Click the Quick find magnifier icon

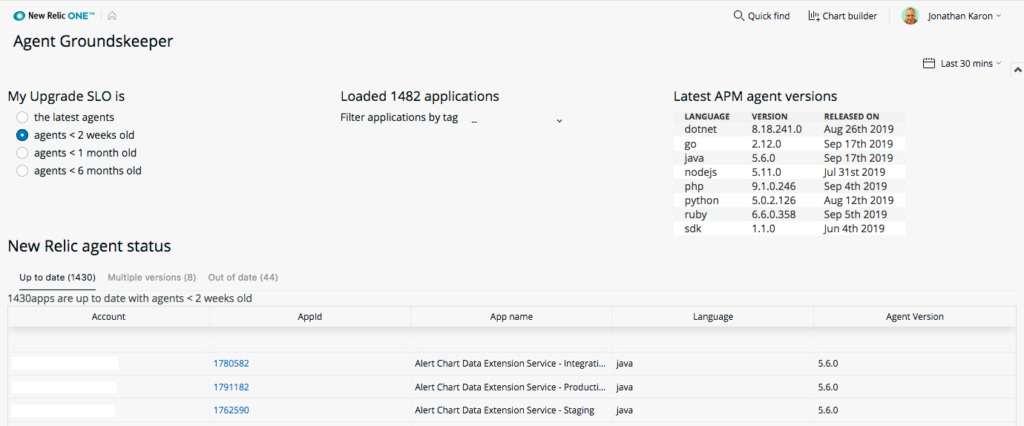point(739,16)
